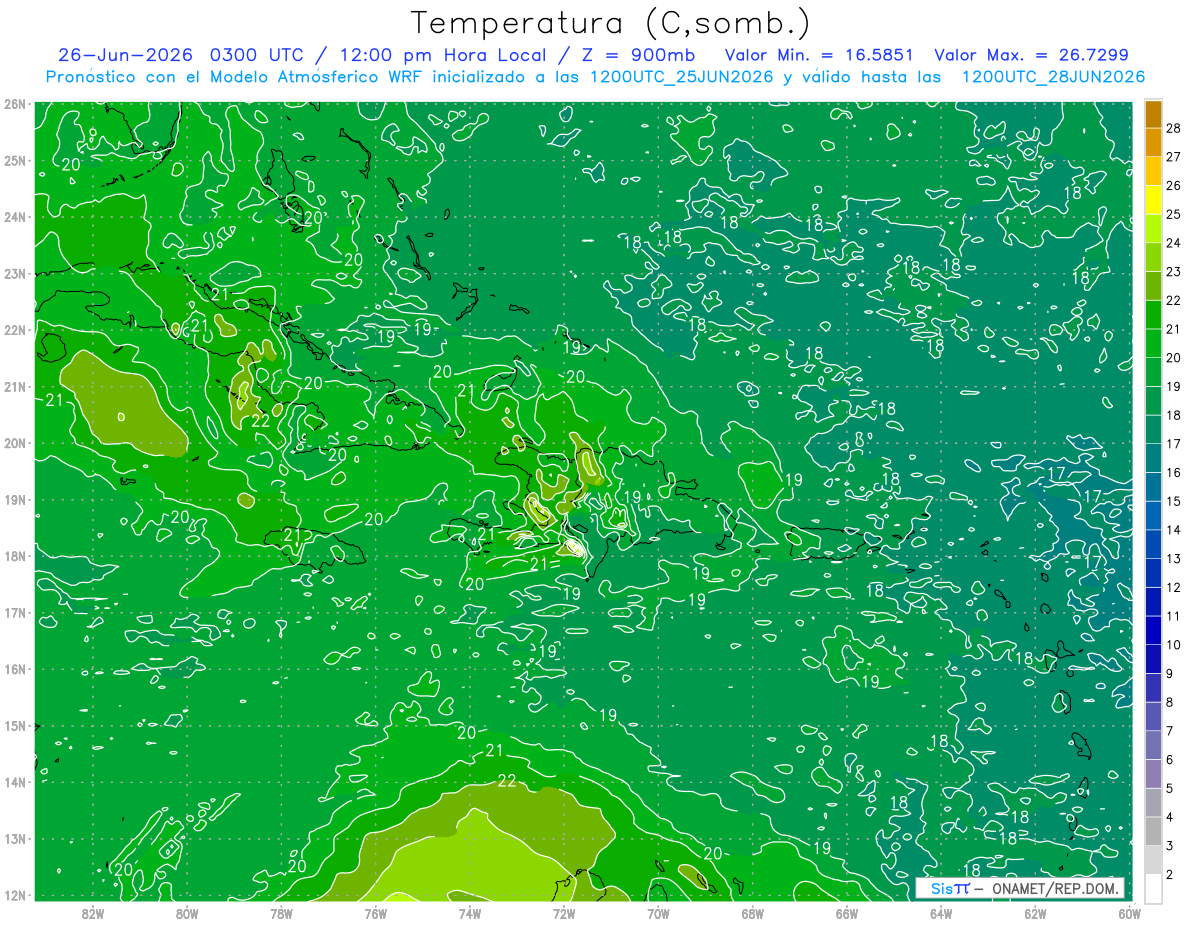Click the "21" label on the color scale
The image size is (1200, 927).
[1173, 330]
